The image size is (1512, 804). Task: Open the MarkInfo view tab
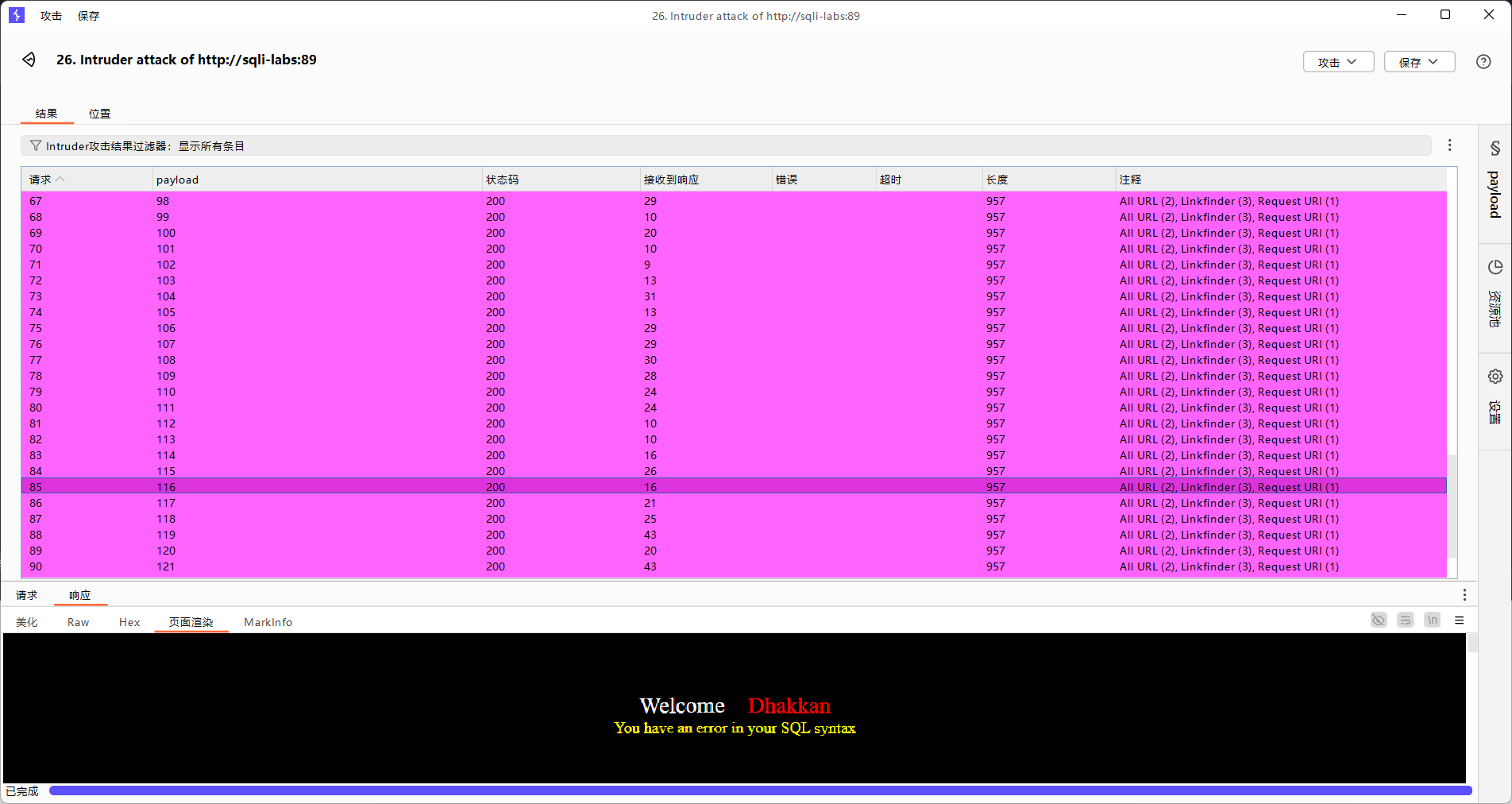pos(268,622)
